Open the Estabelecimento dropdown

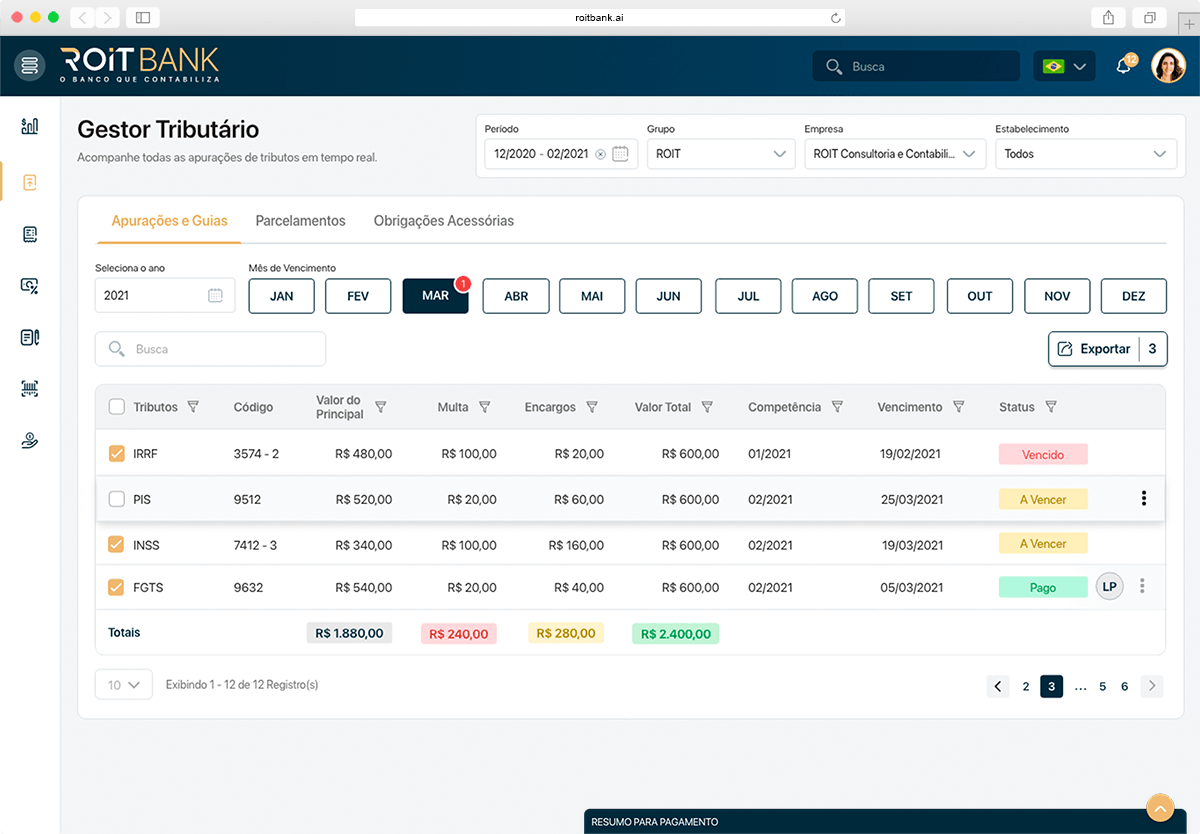point(1086,154)
